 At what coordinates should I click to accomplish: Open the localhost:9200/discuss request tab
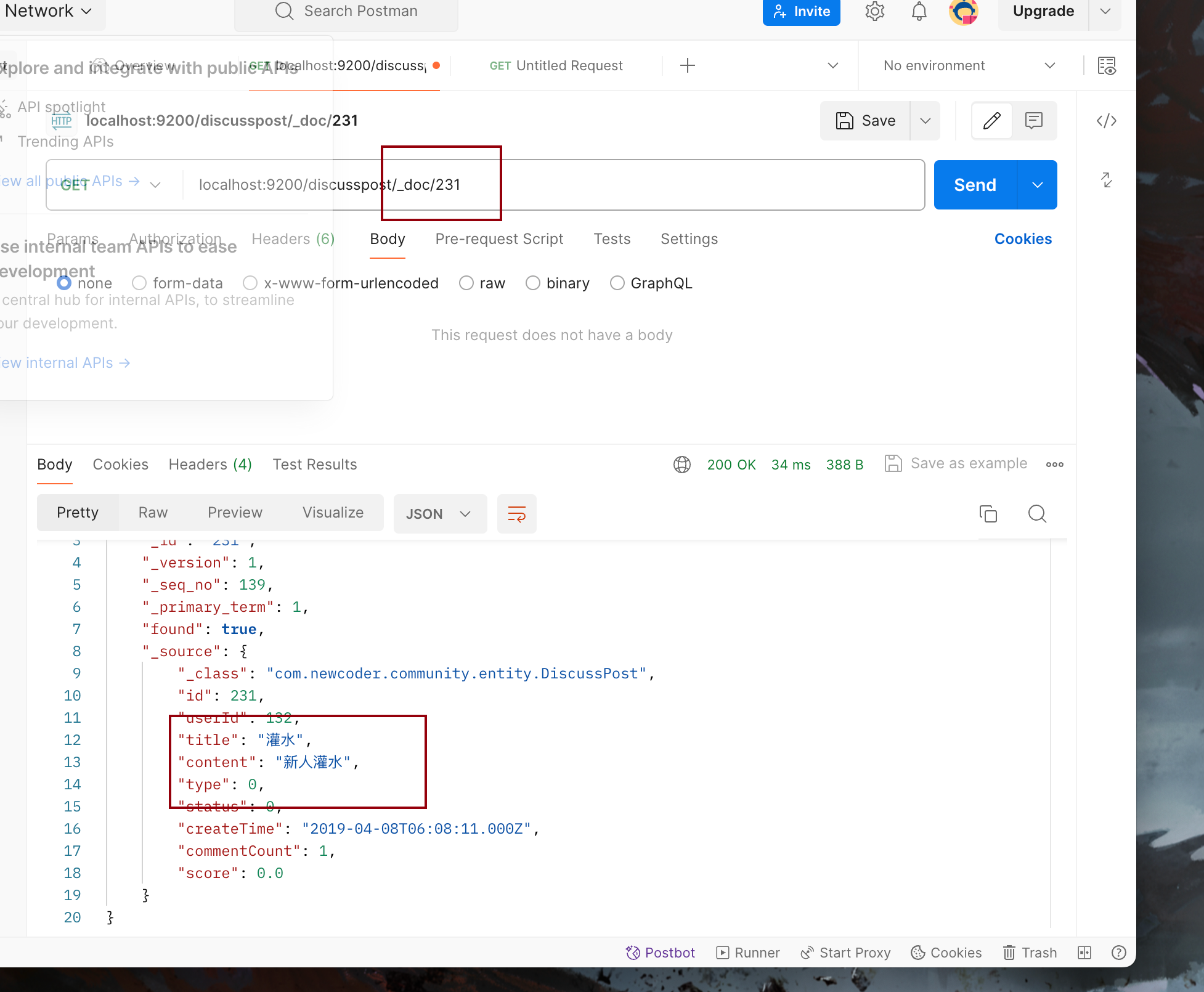click(x=344, y=65)
